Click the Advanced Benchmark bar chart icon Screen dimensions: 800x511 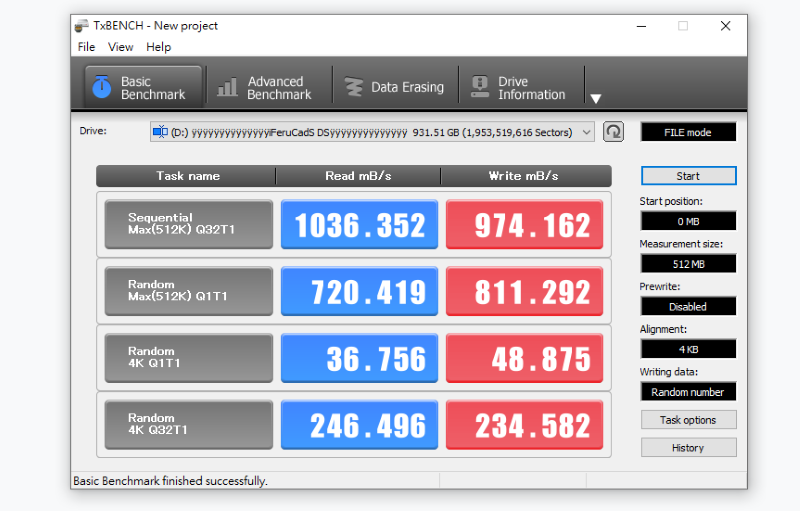227,87
